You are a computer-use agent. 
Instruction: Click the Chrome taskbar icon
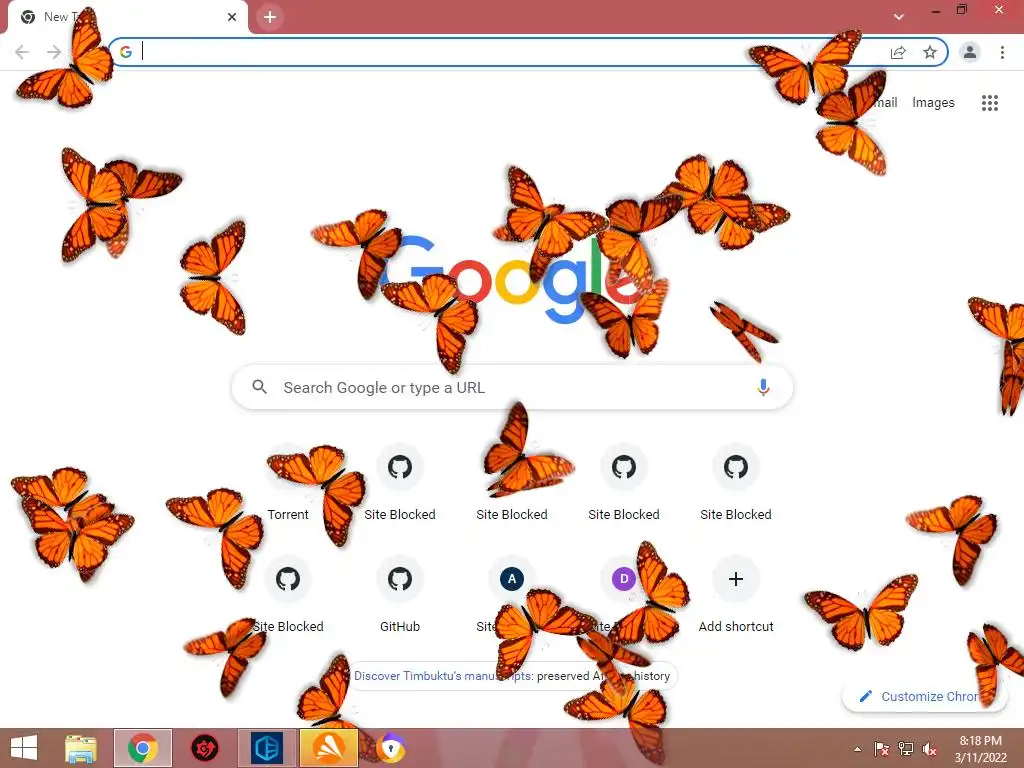(143, 748)
